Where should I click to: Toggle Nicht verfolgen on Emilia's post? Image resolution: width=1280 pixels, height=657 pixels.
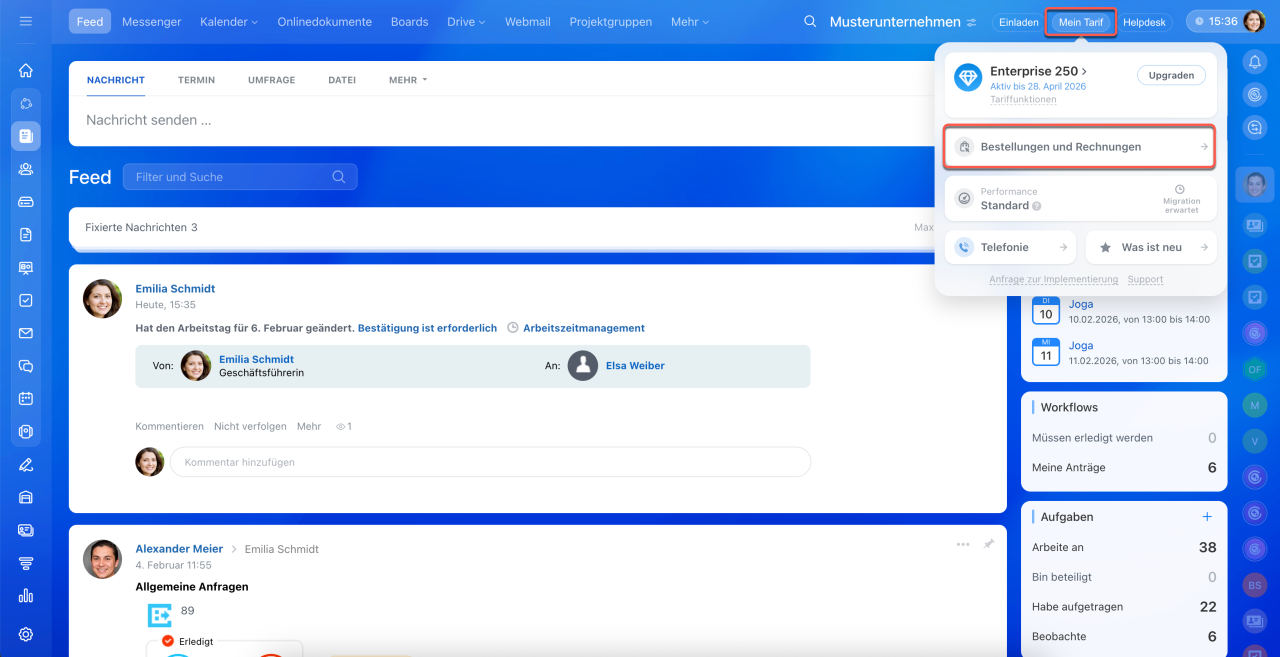(250, 426)
